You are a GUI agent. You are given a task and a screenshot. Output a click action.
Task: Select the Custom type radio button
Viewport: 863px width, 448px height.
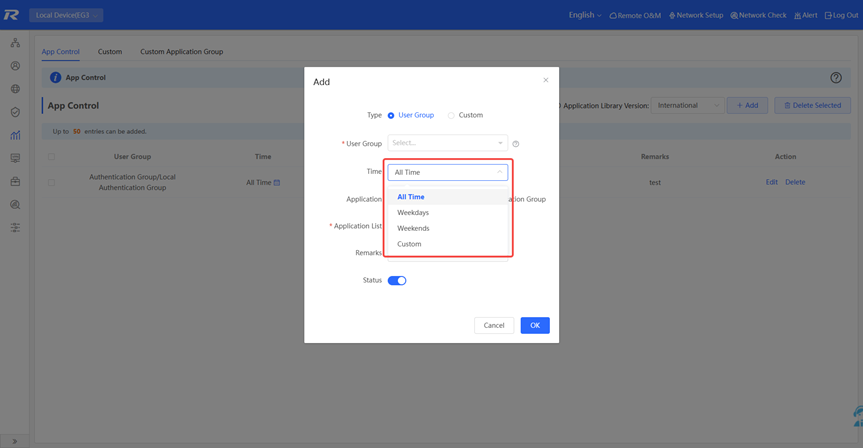point(451,116)
